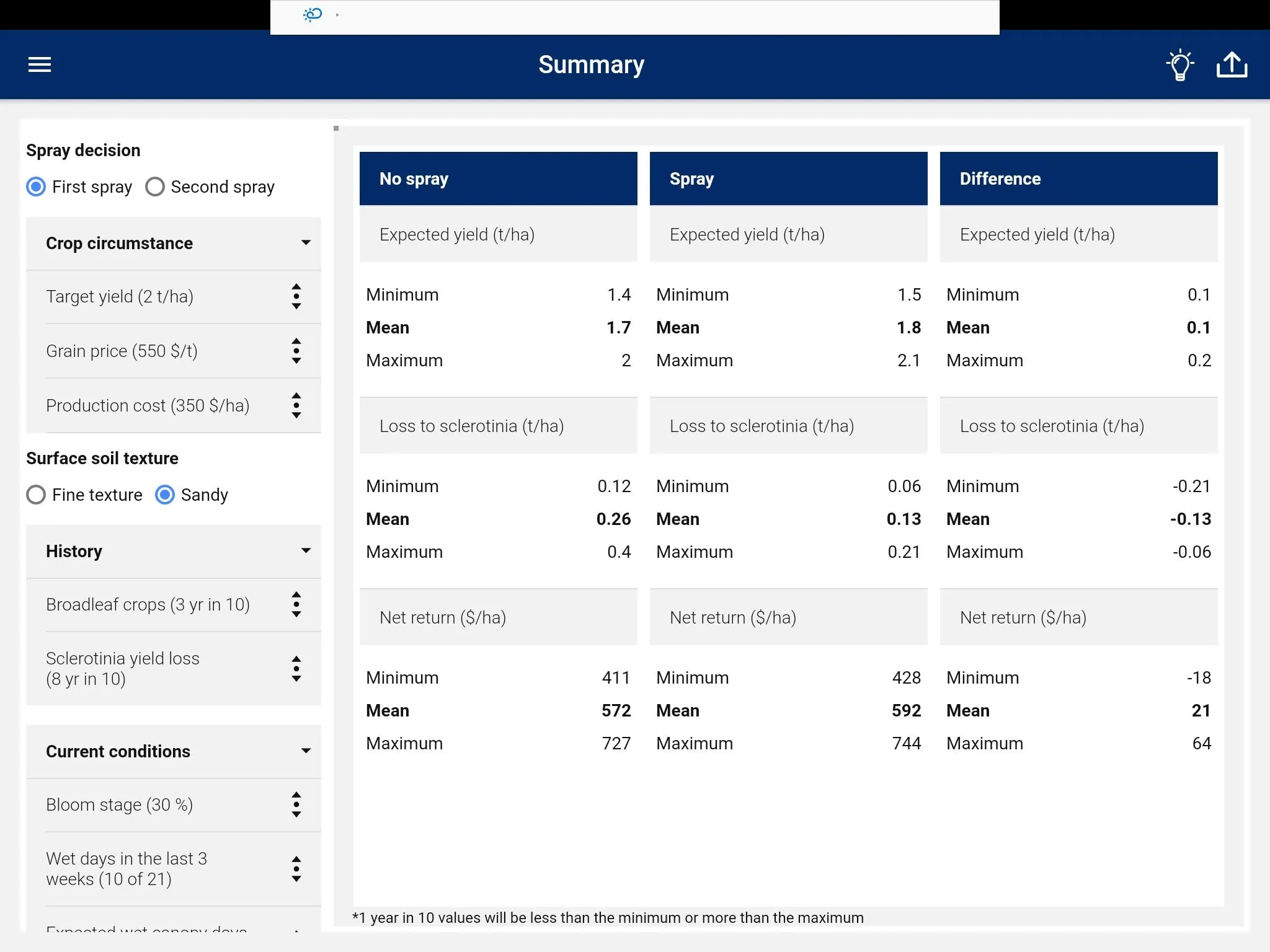Click the hamburger menu icon
Screen dimensions: 1270x952
point(39,64)
